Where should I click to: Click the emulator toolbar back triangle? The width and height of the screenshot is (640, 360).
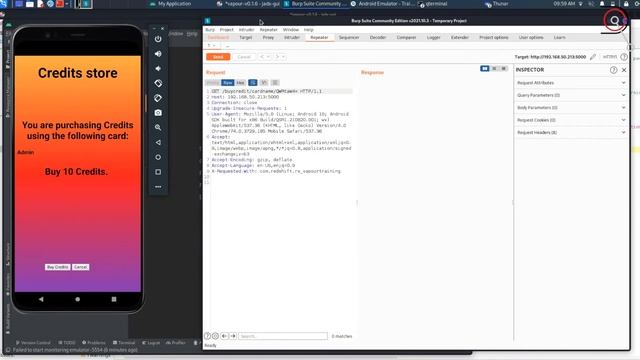point(158,142)
